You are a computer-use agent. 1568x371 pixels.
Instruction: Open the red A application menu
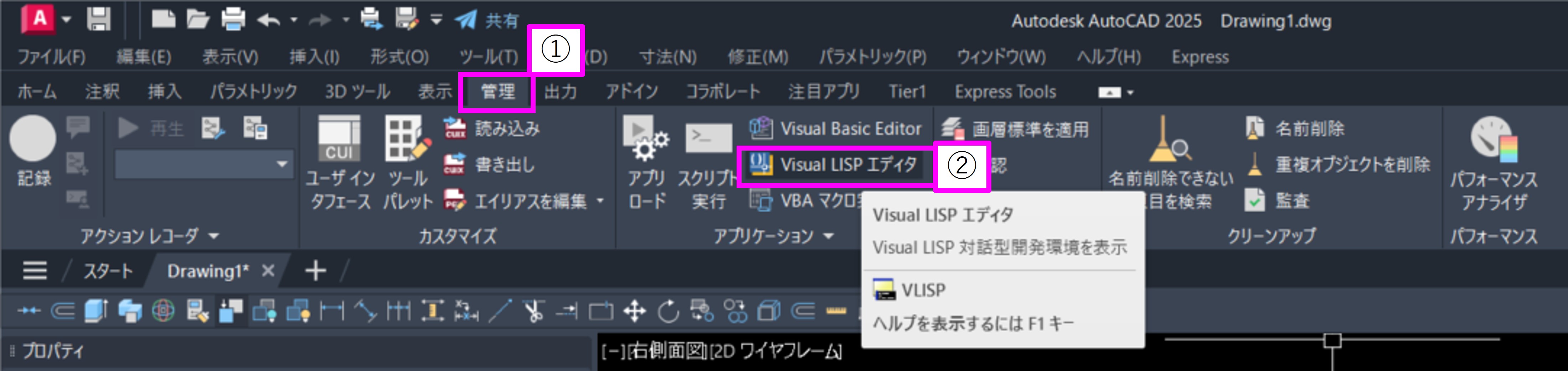point(39,19)
